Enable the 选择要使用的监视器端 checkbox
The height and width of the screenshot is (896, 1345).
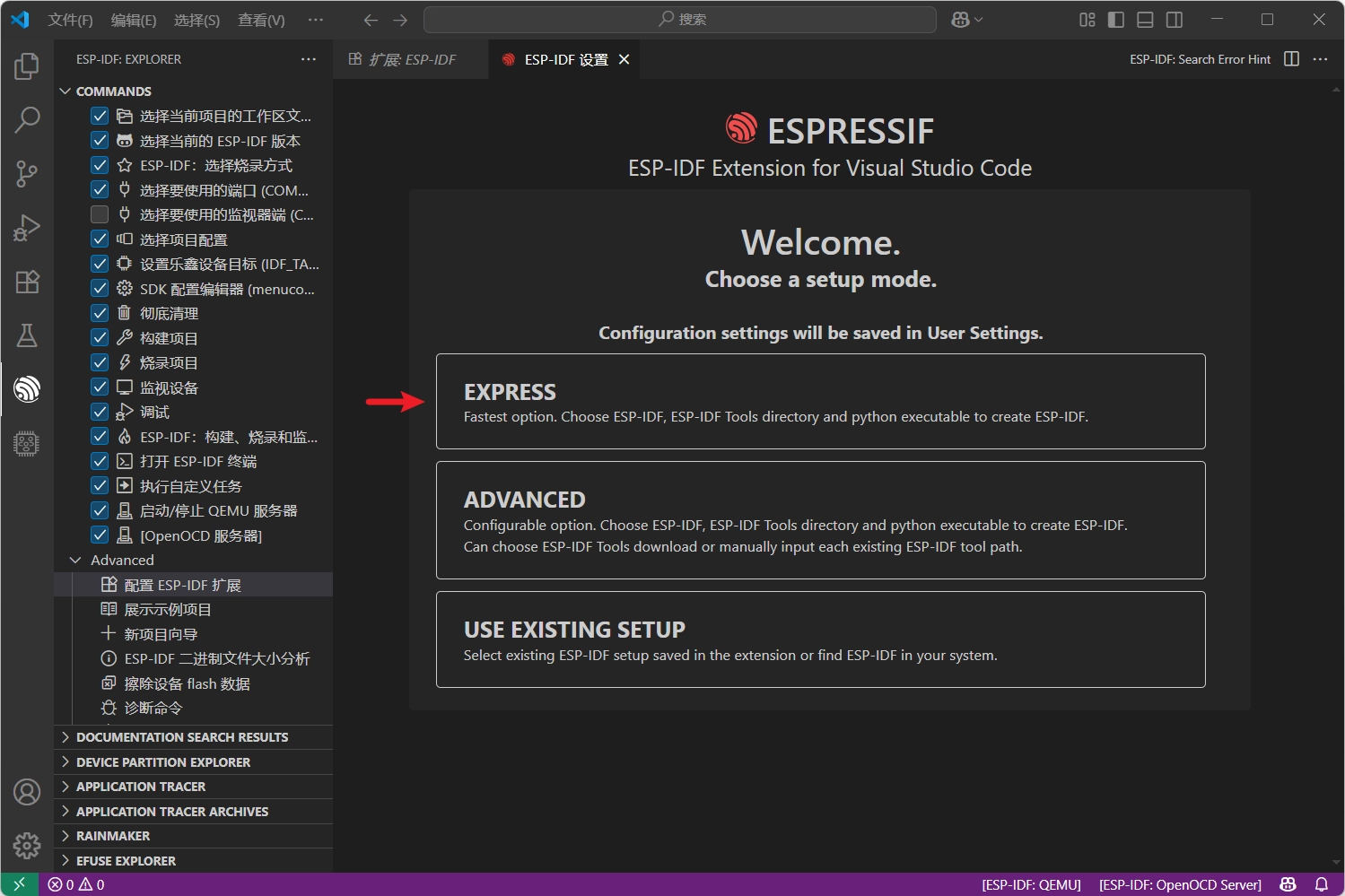(x=100, y=215)
